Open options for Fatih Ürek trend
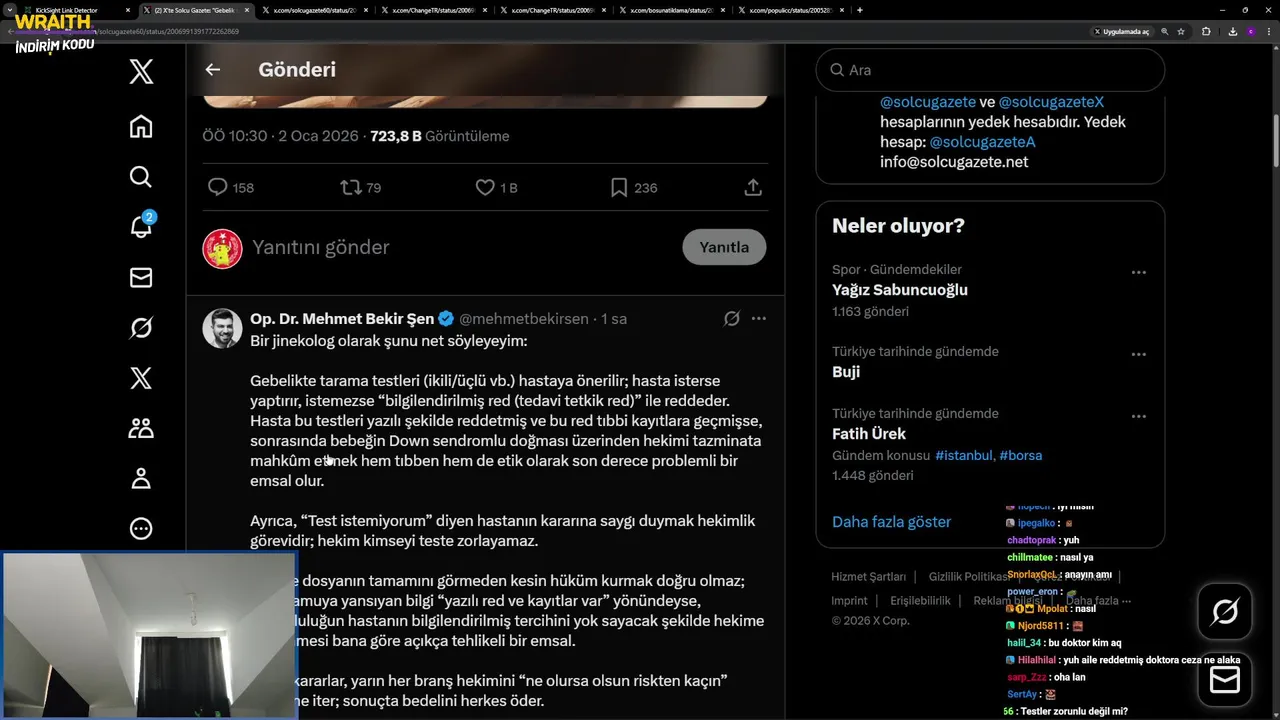 1138,416
